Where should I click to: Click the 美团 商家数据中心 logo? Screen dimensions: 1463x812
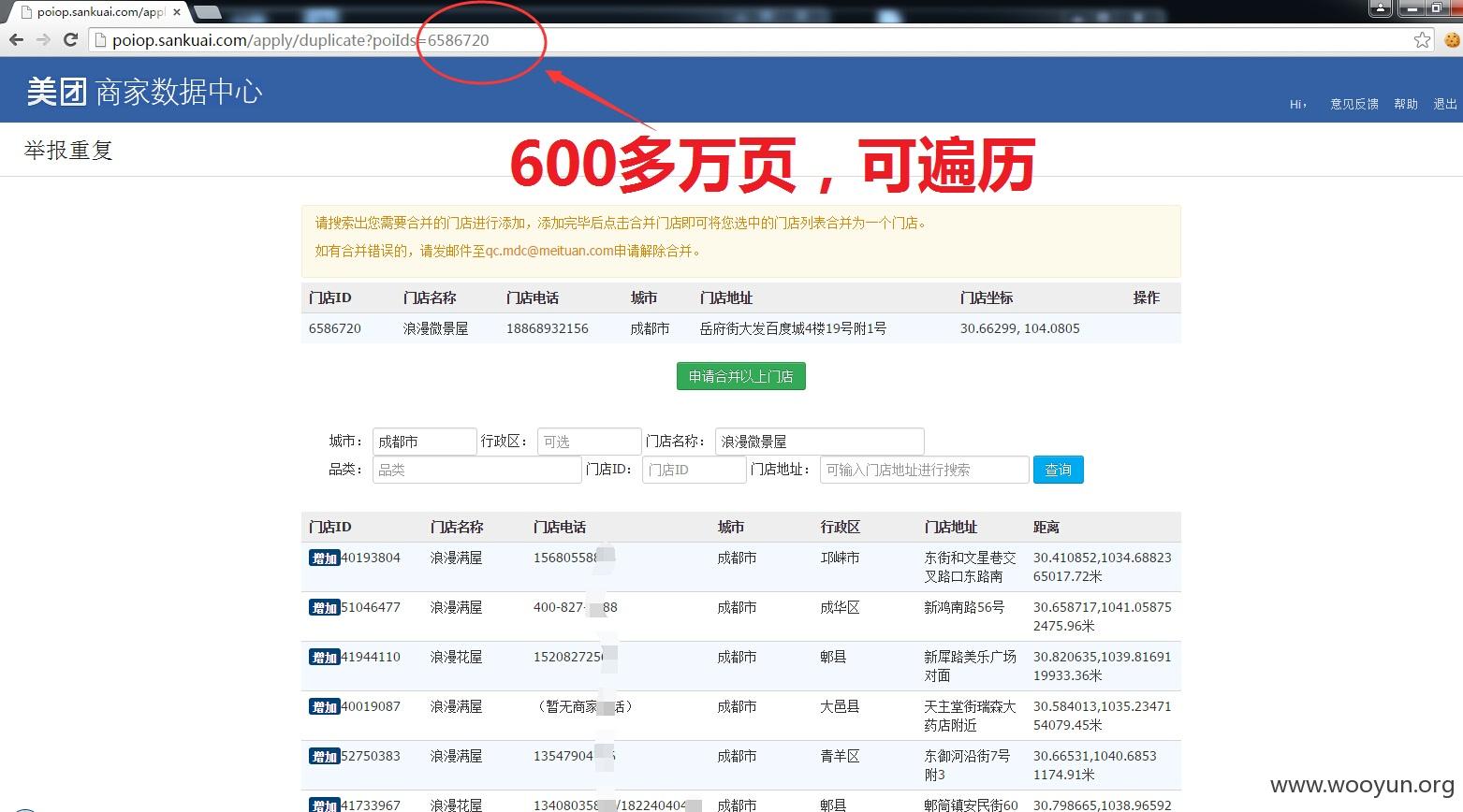point(144,91)
